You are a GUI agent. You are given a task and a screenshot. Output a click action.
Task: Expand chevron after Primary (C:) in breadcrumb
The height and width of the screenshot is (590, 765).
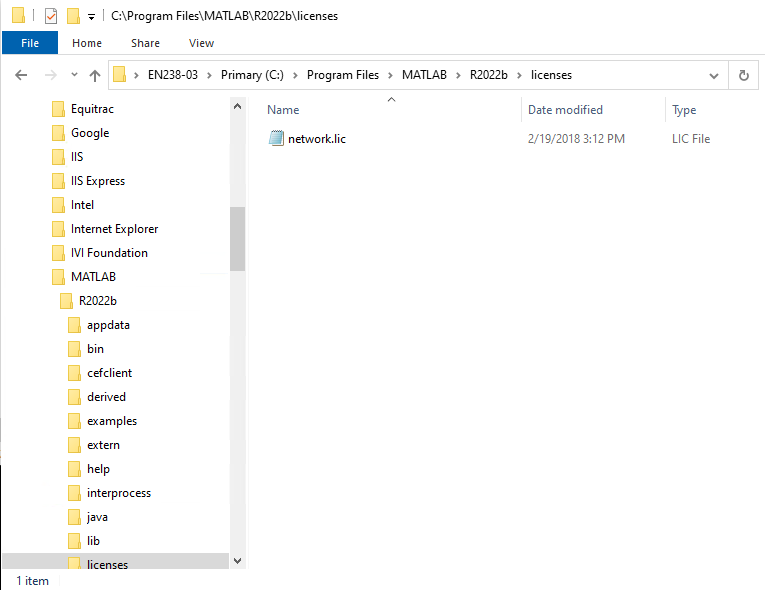pos(295,75)
